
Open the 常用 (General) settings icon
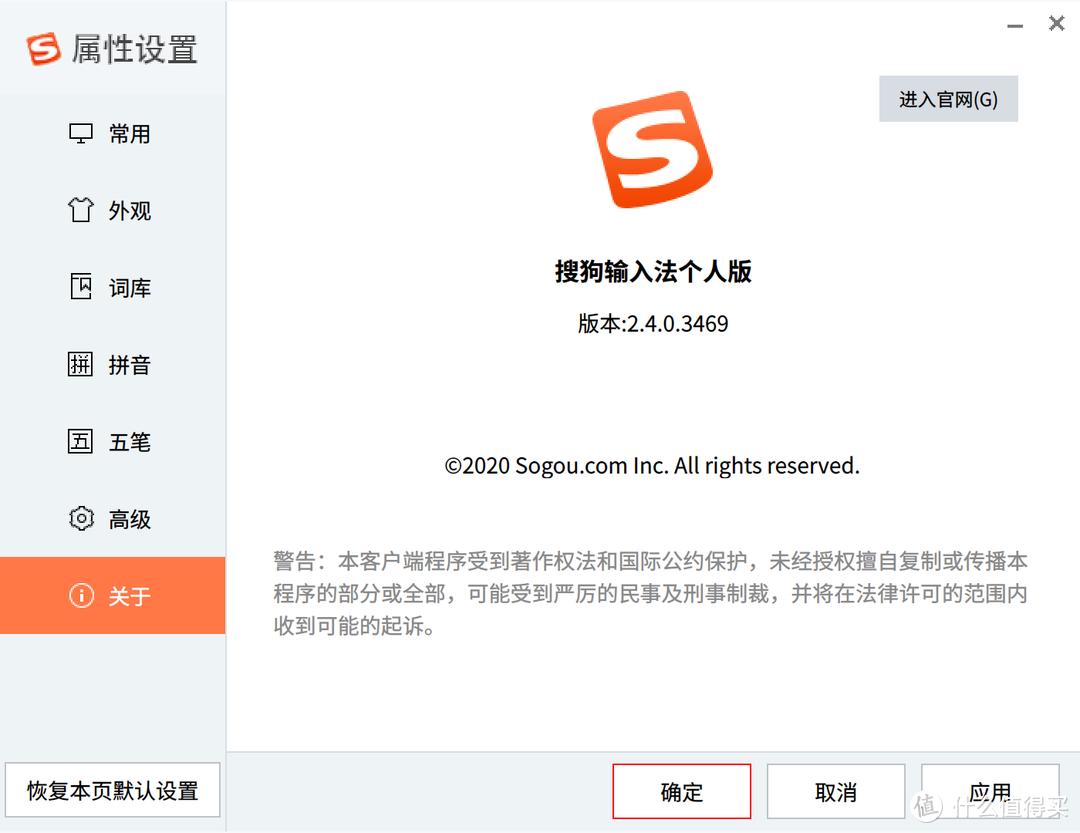pos(79,134)
